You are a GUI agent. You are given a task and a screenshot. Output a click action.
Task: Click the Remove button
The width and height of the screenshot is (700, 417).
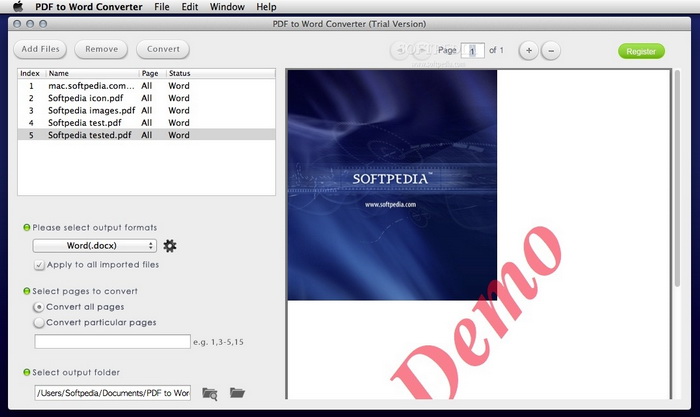pos(101,49)
